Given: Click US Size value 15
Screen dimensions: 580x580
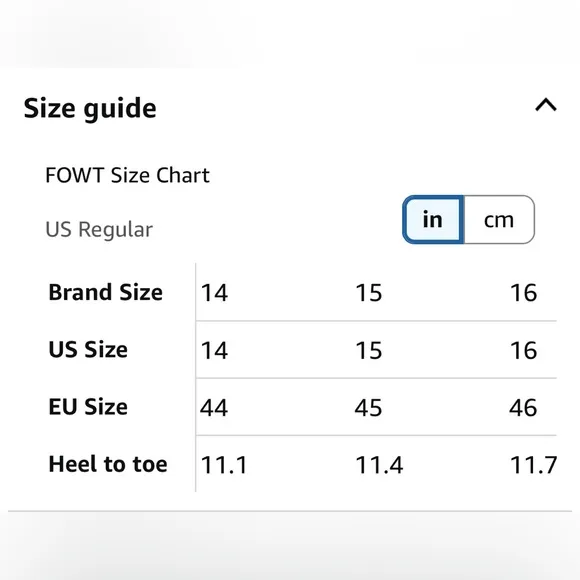Looking at the screenshot, I should [368, 350].
